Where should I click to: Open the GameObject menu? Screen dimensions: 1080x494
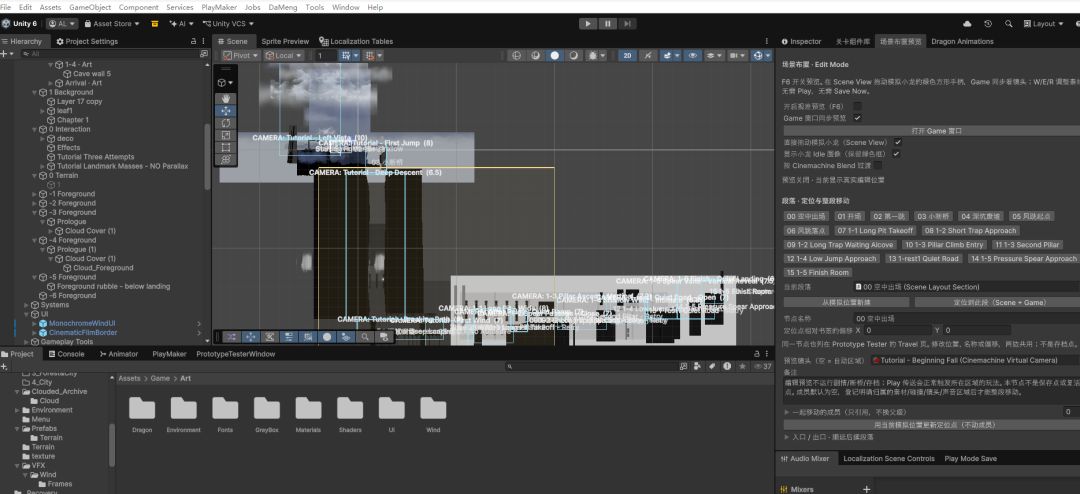point(90,7)
